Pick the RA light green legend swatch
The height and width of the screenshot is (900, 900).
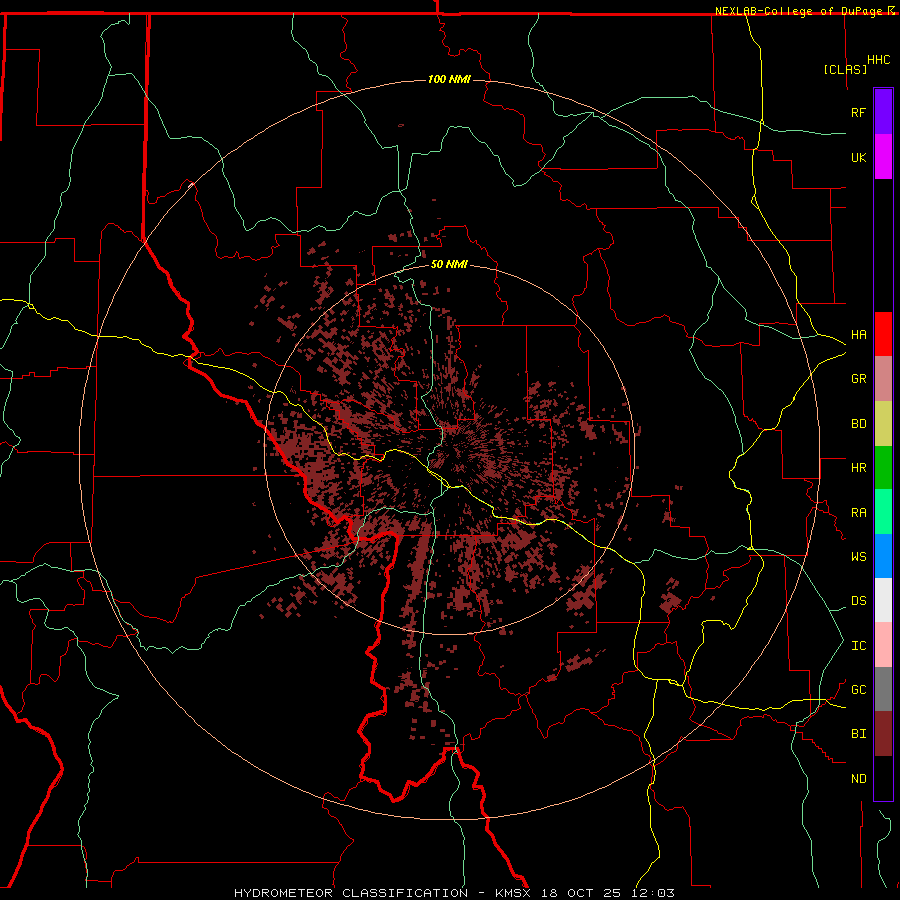(883, 512)
